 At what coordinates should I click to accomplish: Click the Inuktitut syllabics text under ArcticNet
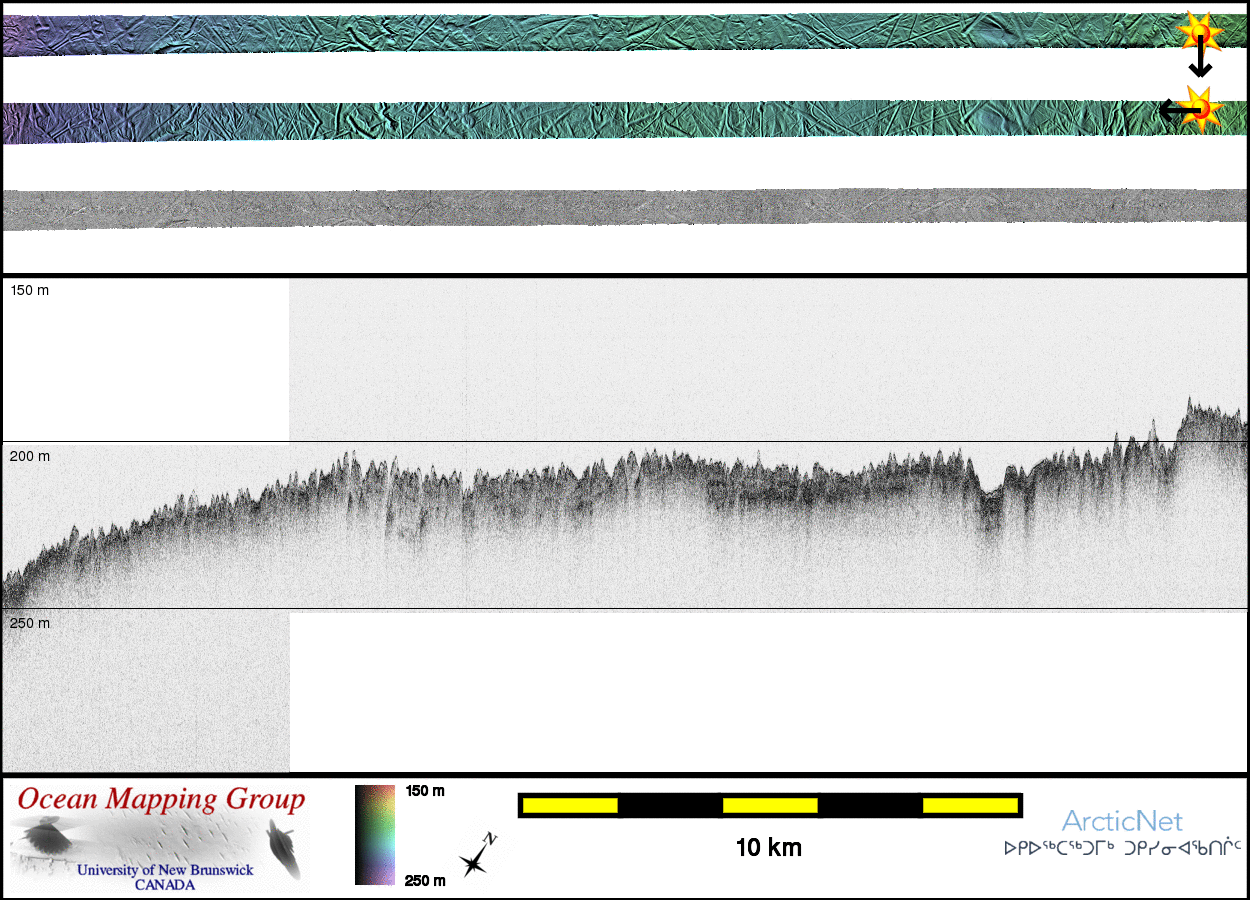click(x=1122, y=848)
